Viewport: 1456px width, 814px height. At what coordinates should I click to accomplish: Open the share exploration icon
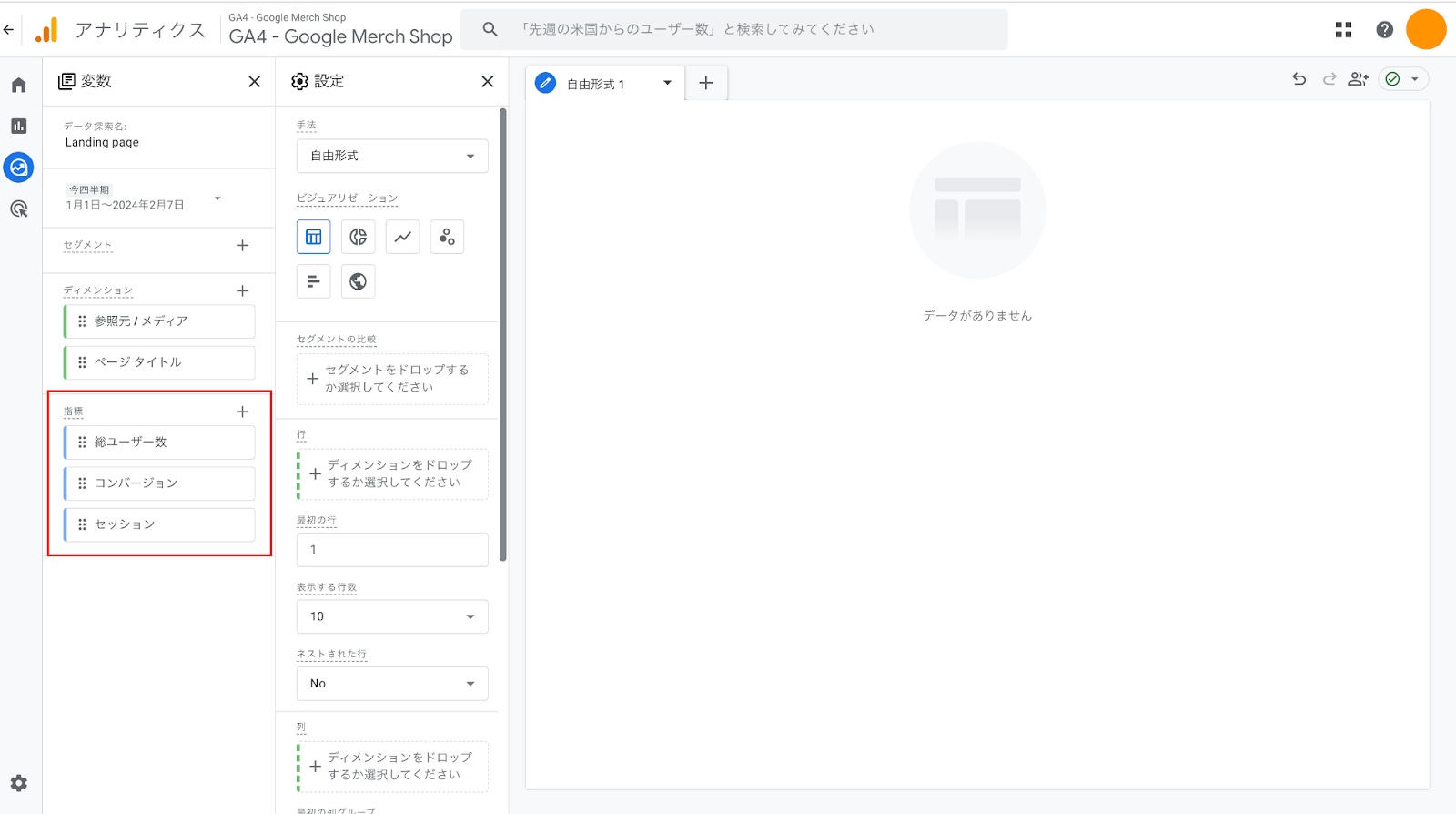coord(1358,79)
